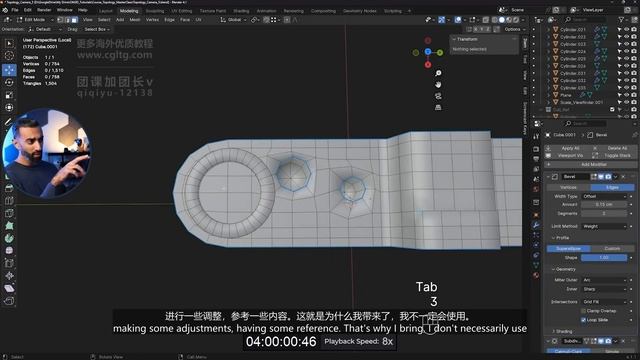Screen dimensions: 640x360
Task: Click the zoom magnifier viewport icon
Action: tap(438, 73)
